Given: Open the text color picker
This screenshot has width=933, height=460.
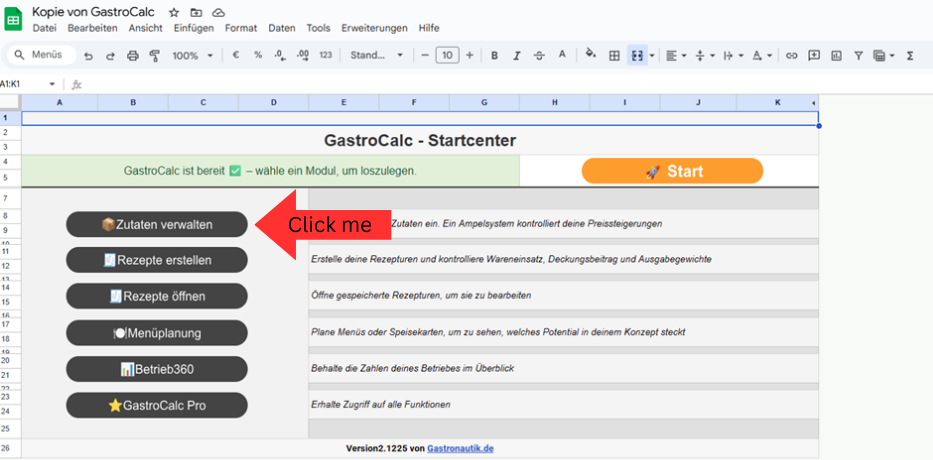Looking at the screenshot, I should pyautogui.click(x=562, y=55).
